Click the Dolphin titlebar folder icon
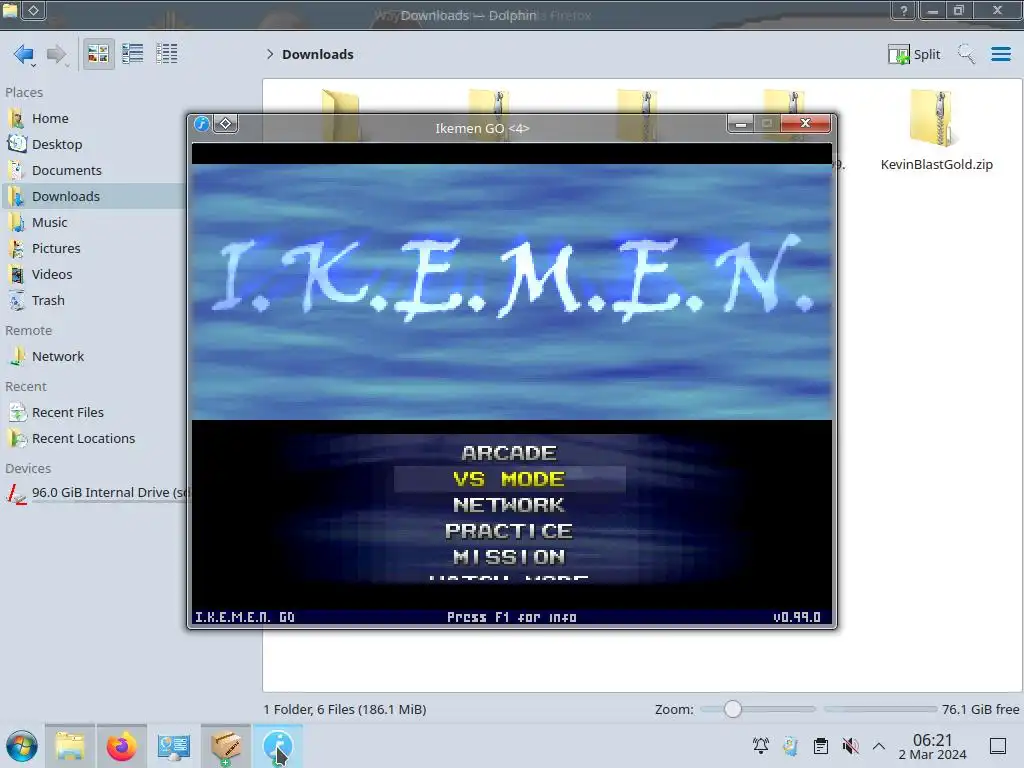The width and height of the screenshot is (1024, 768). pyautogui.click(x=10, y=10)
